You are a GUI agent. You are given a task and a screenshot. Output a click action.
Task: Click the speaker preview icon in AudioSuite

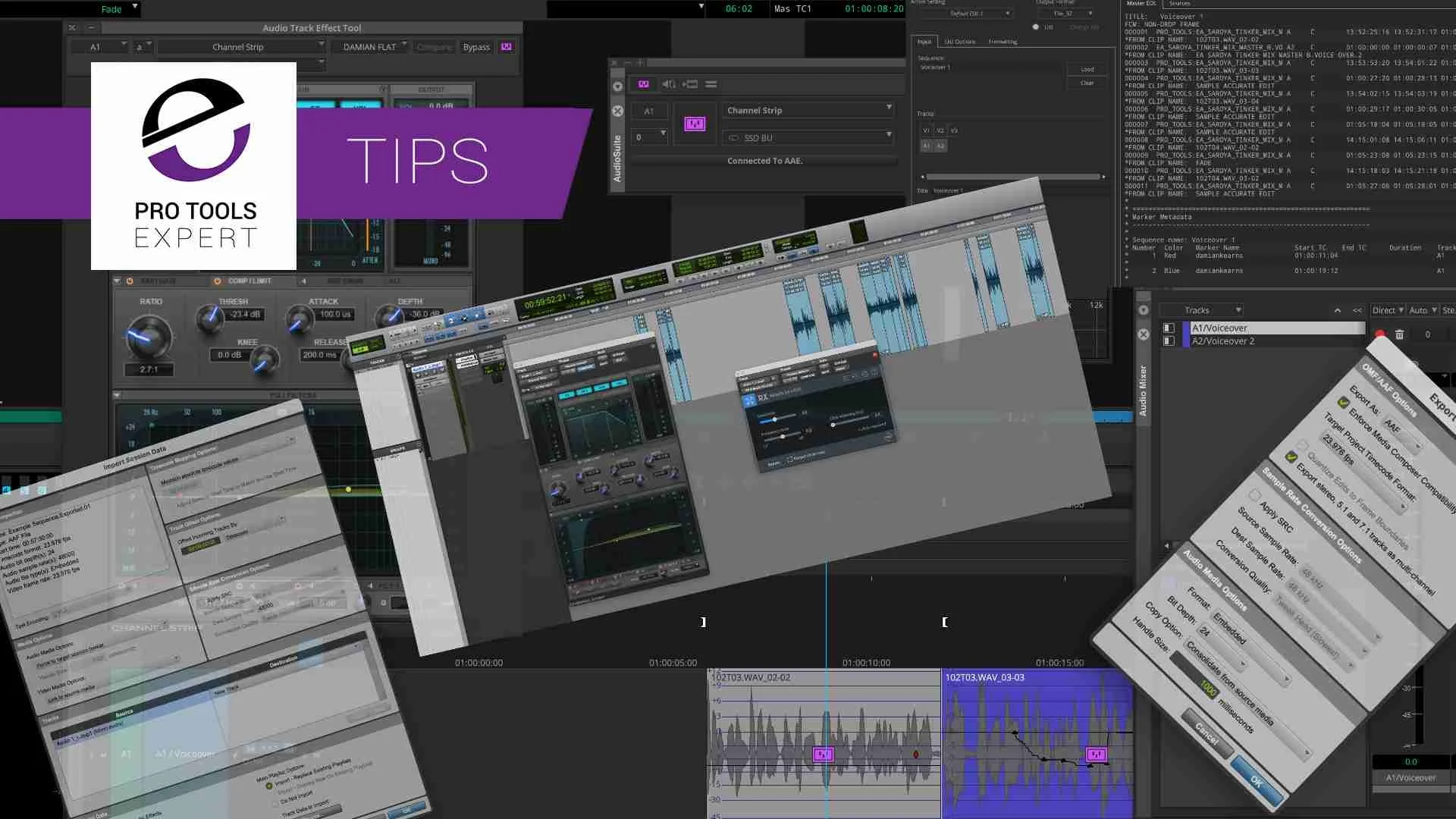coord(668,84)
